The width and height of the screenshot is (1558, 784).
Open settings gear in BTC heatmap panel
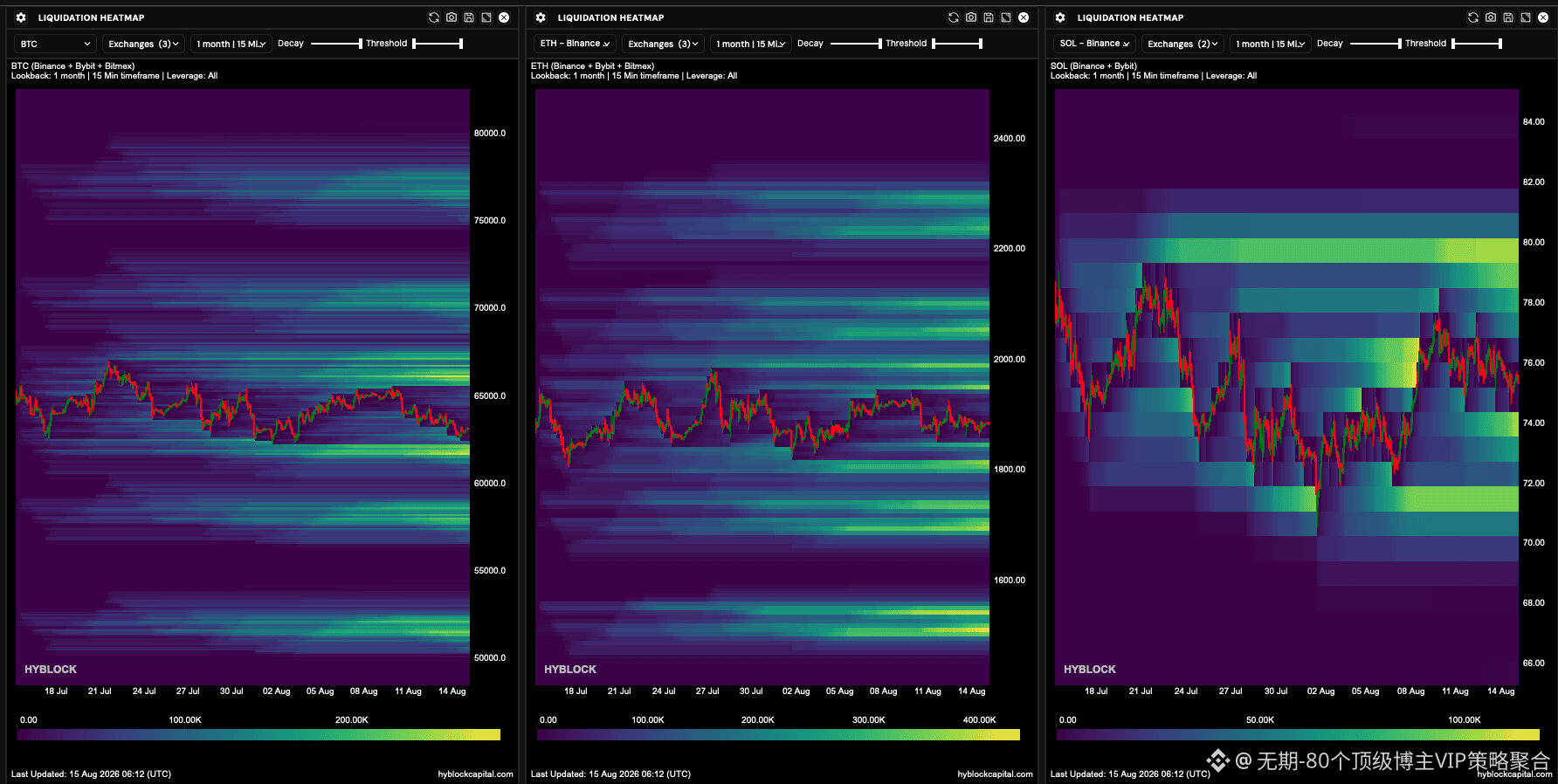[x=21, y=17]
